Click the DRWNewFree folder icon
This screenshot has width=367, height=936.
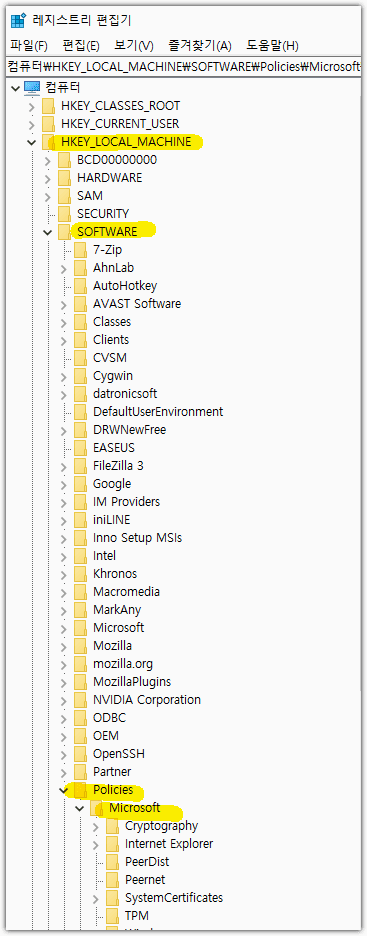81,430
